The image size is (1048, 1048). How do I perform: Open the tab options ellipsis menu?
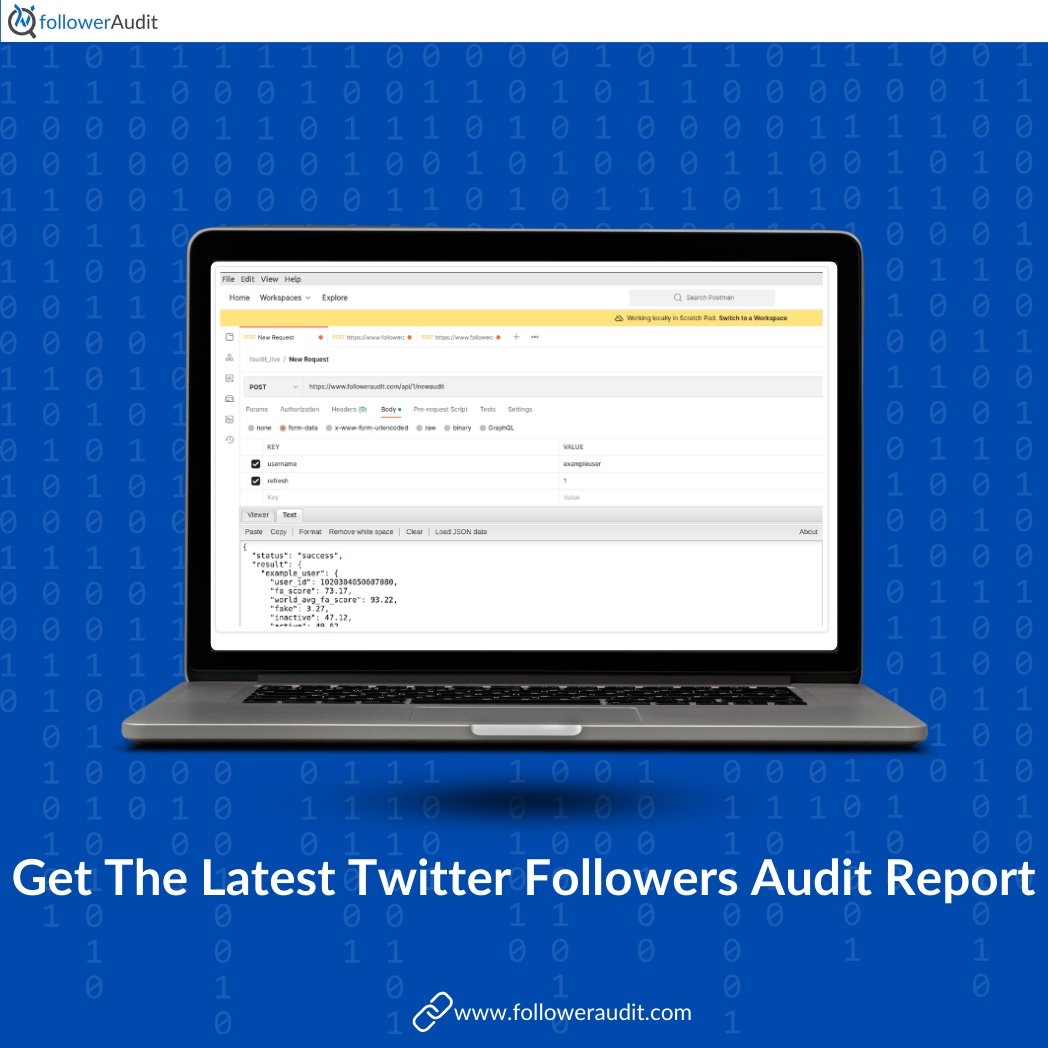pyautogui.click(x=535, y=337)
